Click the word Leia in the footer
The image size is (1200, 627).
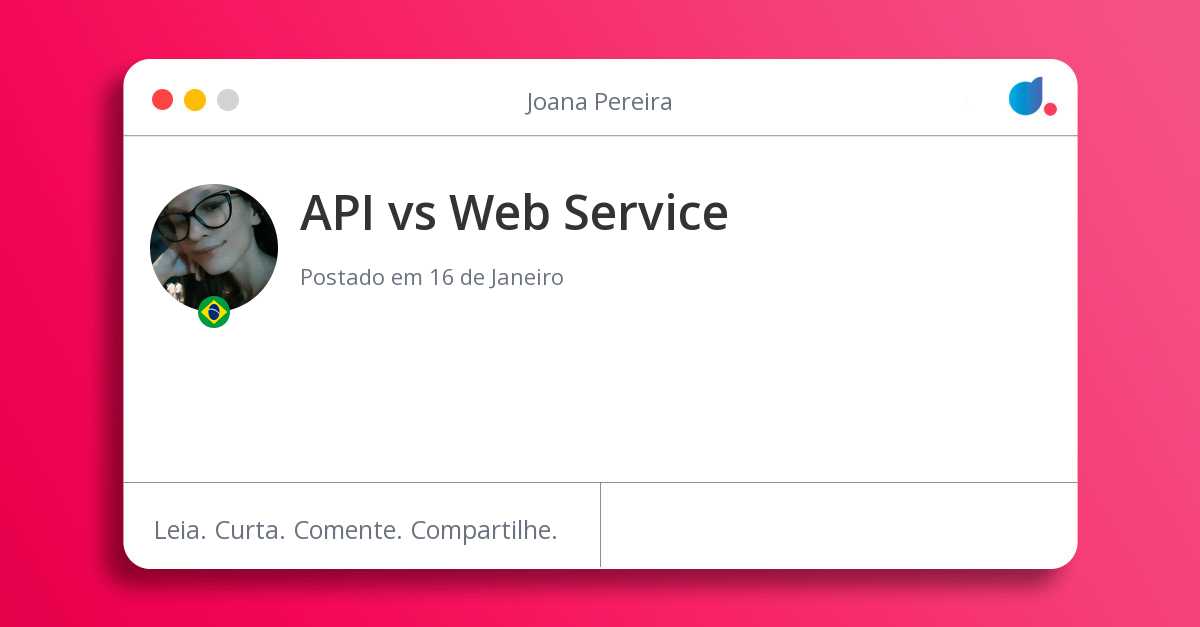point(180,530)
